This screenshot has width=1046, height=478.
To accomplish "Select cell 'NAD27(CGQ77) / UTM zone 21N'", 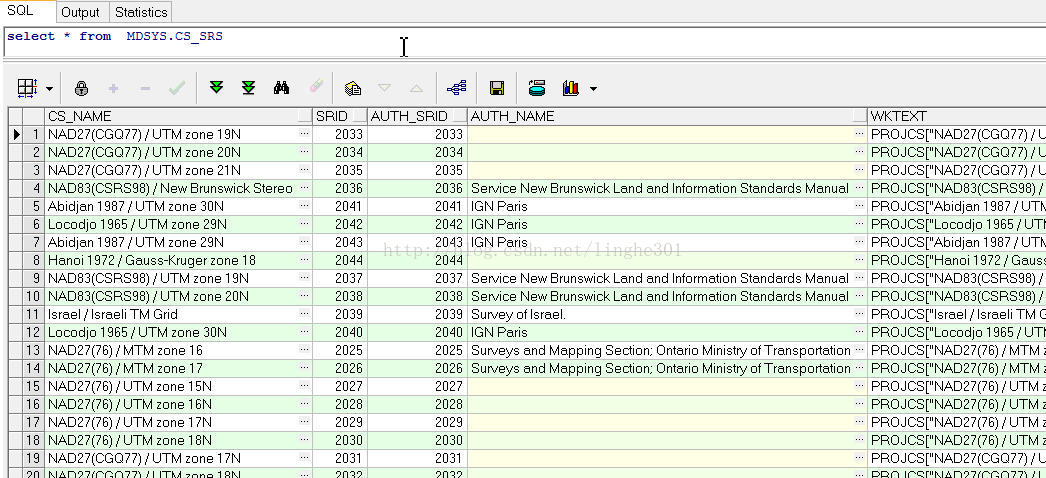I will 171,171.
